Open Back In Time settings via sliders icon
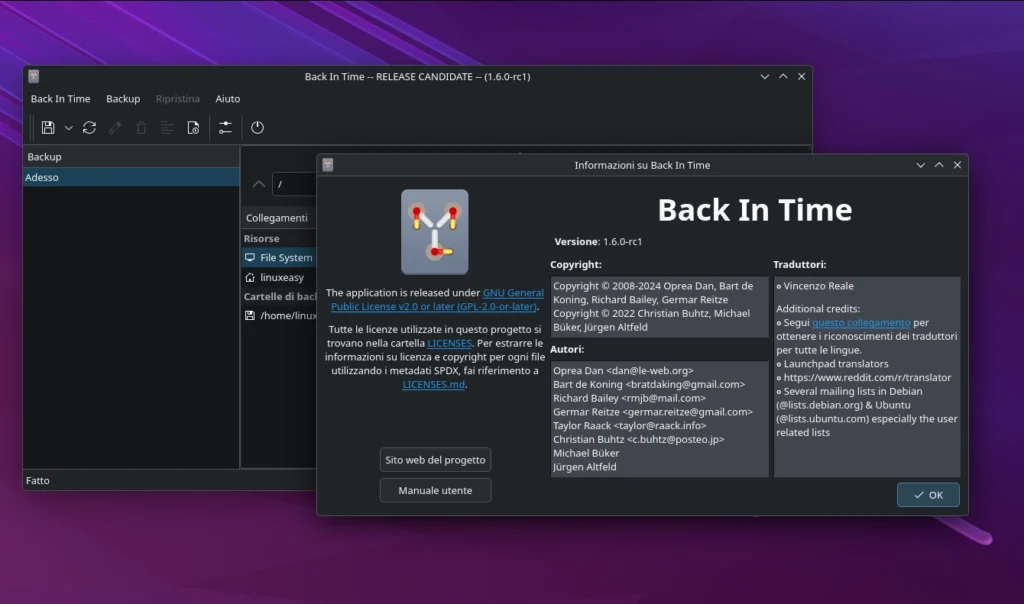The width and height of the screenshot is (1024, 604). coord(225,127)
